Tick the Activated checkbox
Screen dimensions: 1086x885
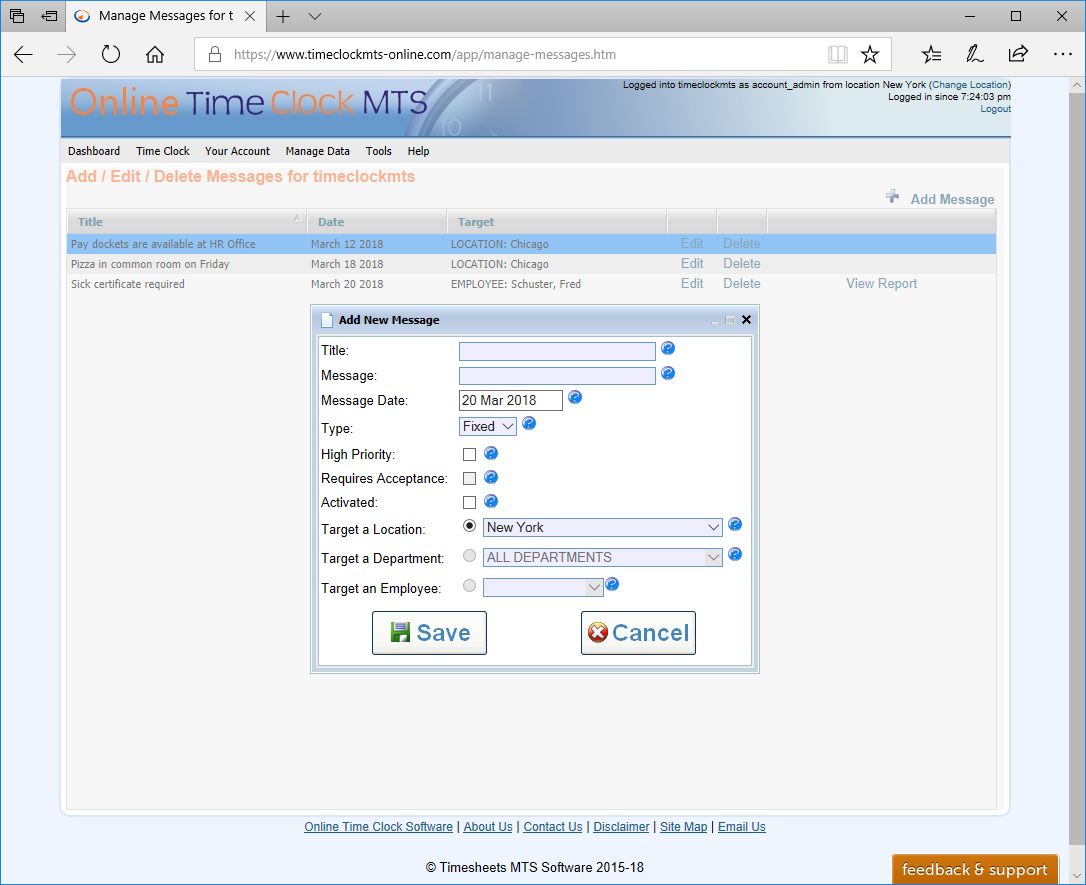coord(469,502)
